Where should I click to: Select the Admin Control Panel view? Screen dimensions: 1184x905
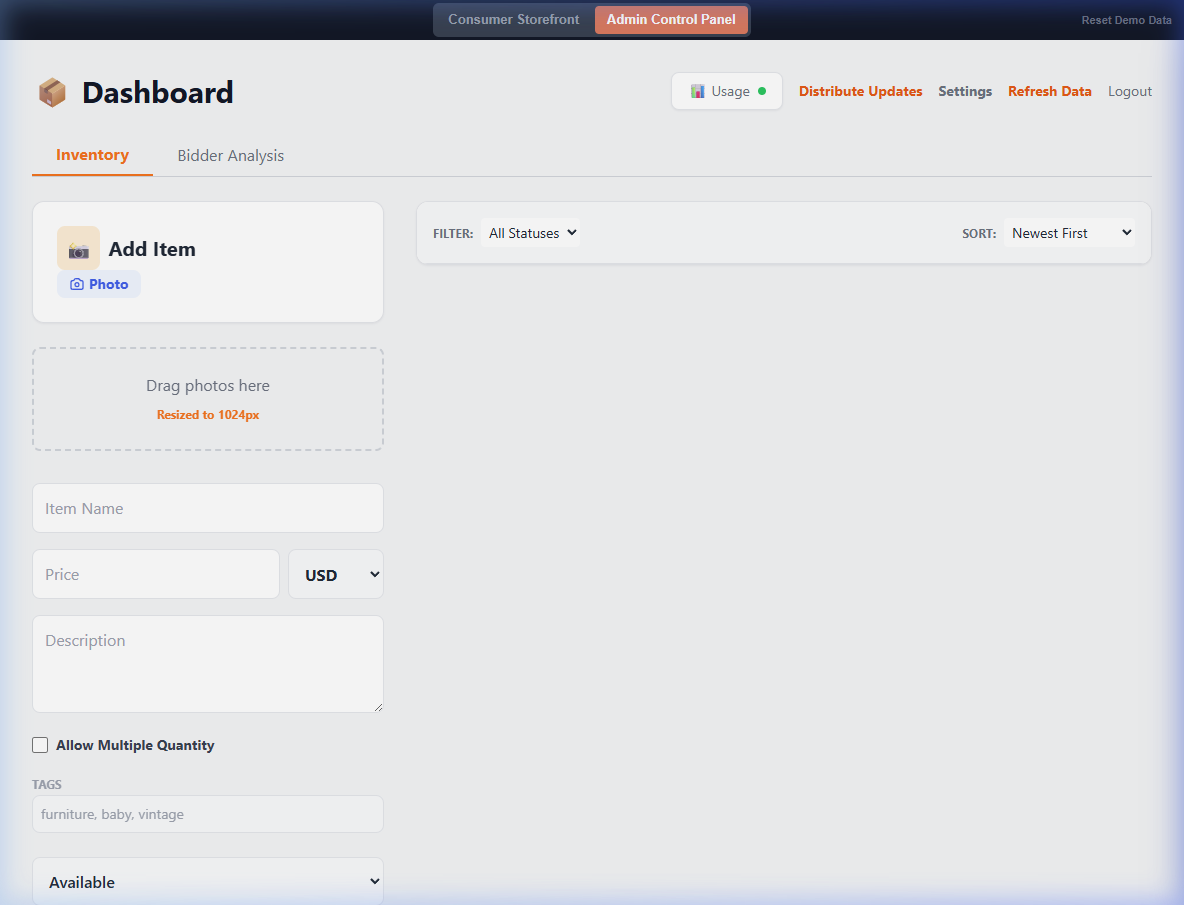tap(671, 19)
